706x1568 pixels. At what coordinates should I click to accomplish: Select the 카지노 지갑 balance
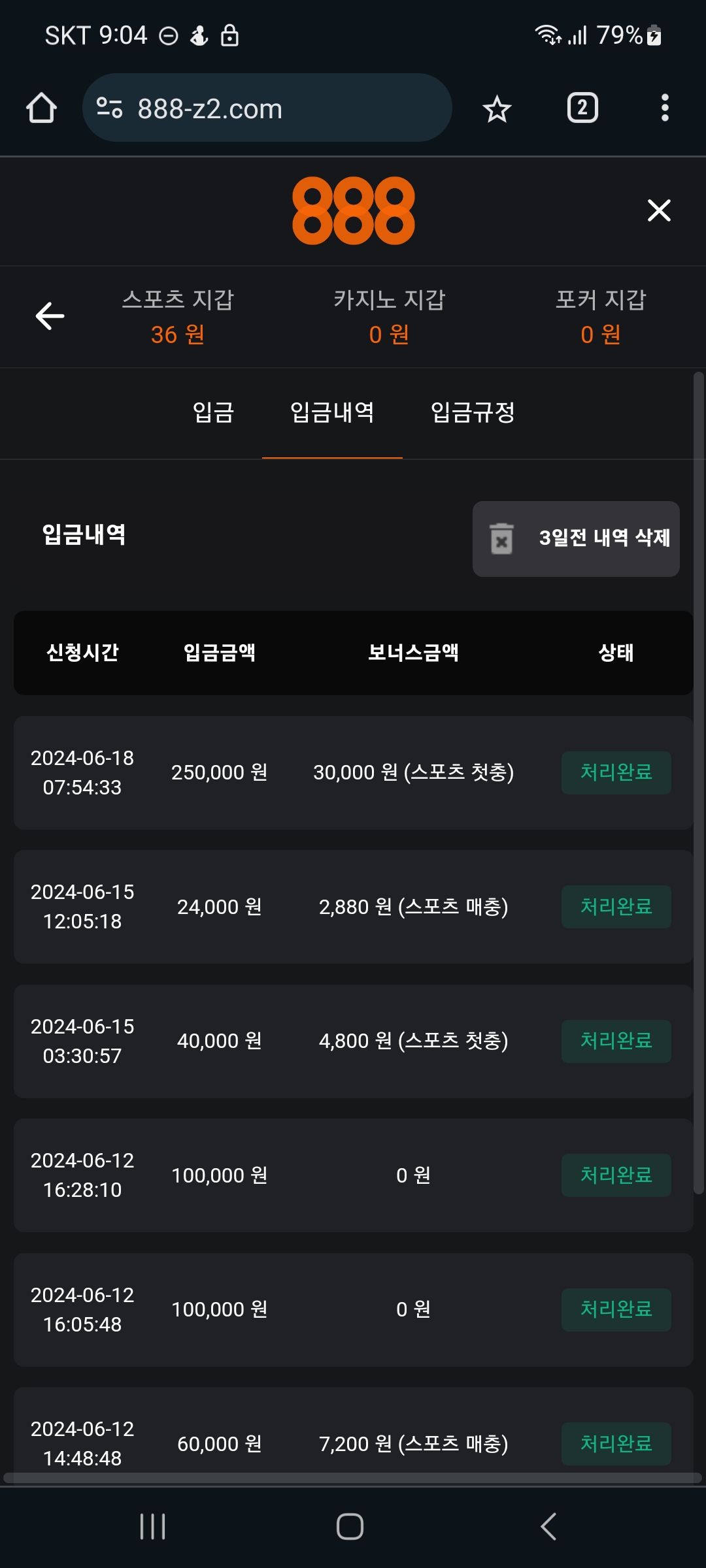click(389, 317)
